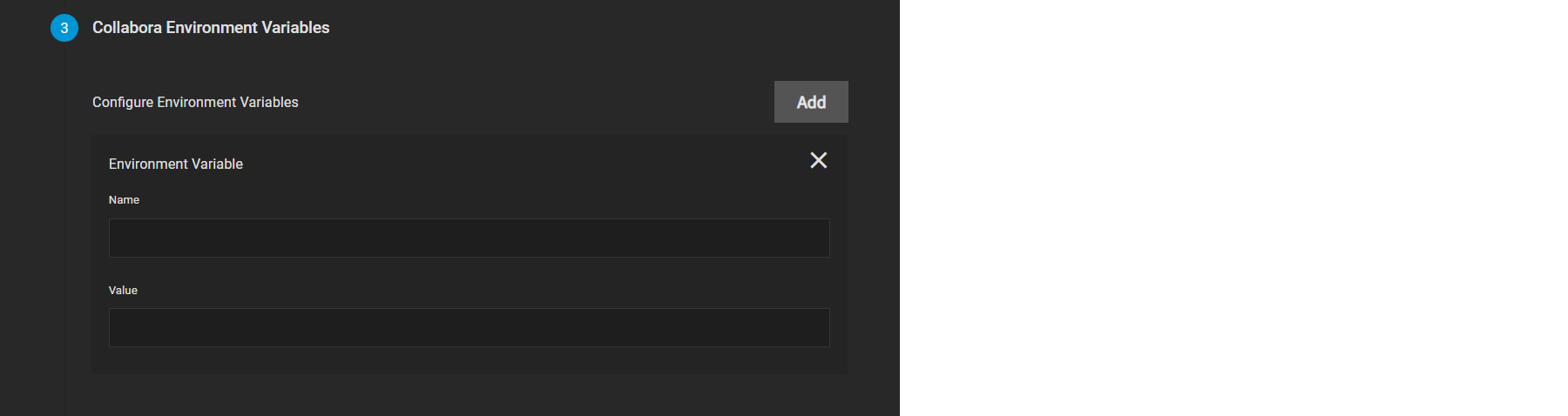Hit Add beside Configure Environment Variables
This screenshot has width=1568, height=416.
[x=811, y=102]
